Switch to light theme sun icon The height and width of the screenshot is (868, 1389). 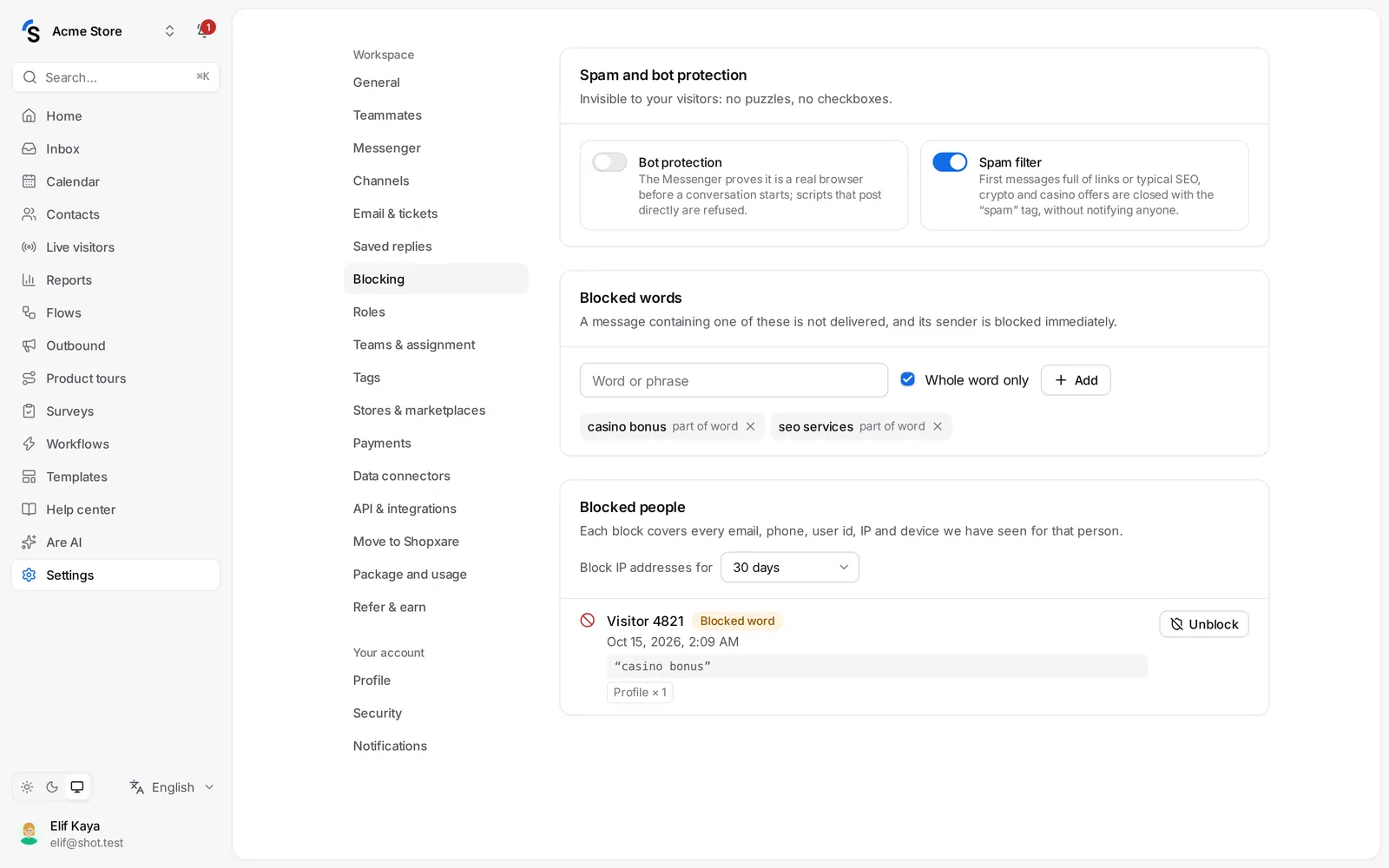click(x=27, y=787)
